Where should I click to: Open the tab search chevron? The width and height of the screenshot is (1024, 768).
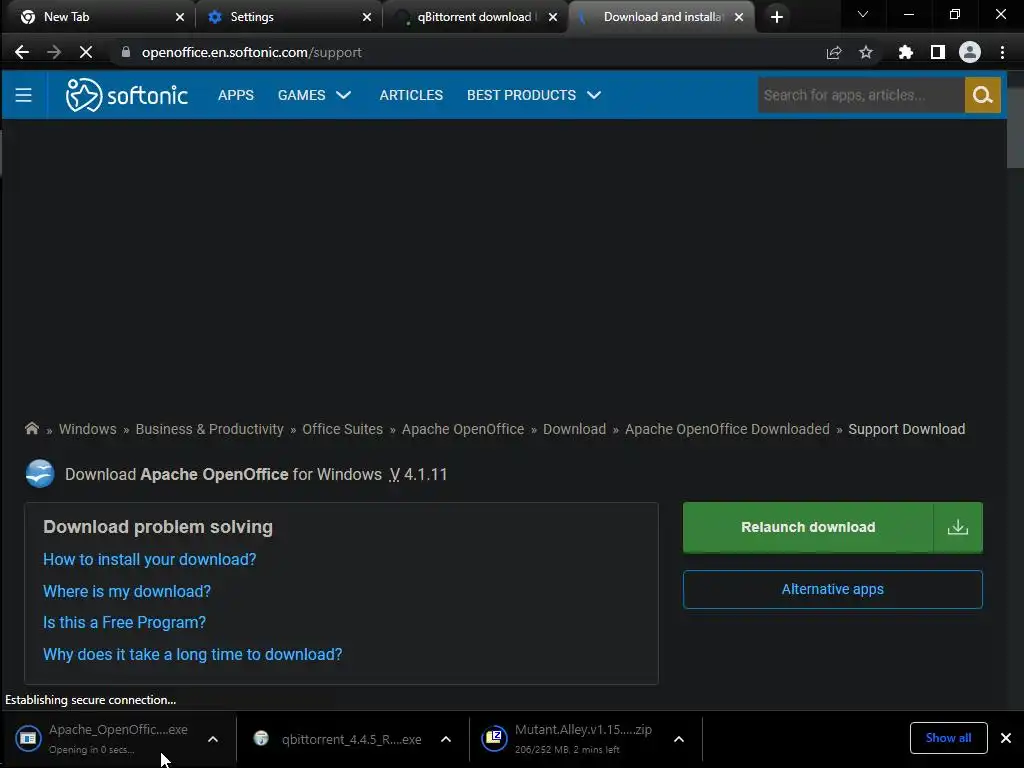click(x=863, y=14)
